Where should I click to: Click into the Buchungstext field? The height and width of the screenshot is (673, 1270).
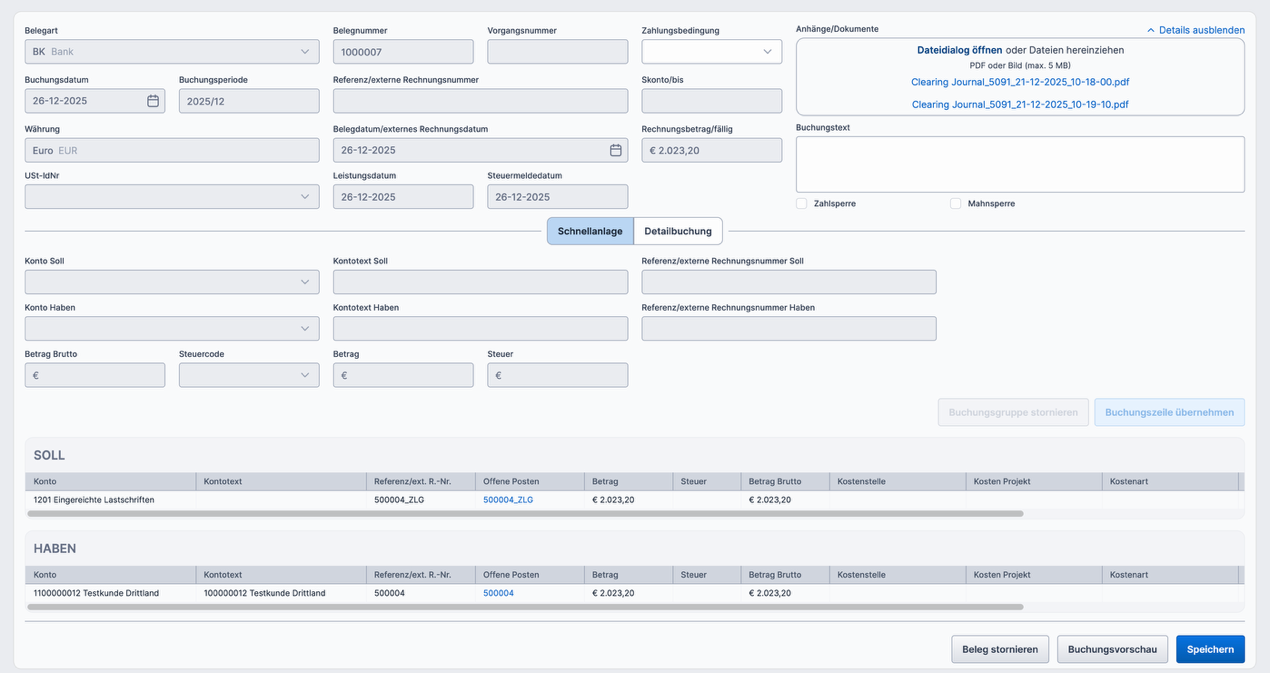(x=1019, y=164)
